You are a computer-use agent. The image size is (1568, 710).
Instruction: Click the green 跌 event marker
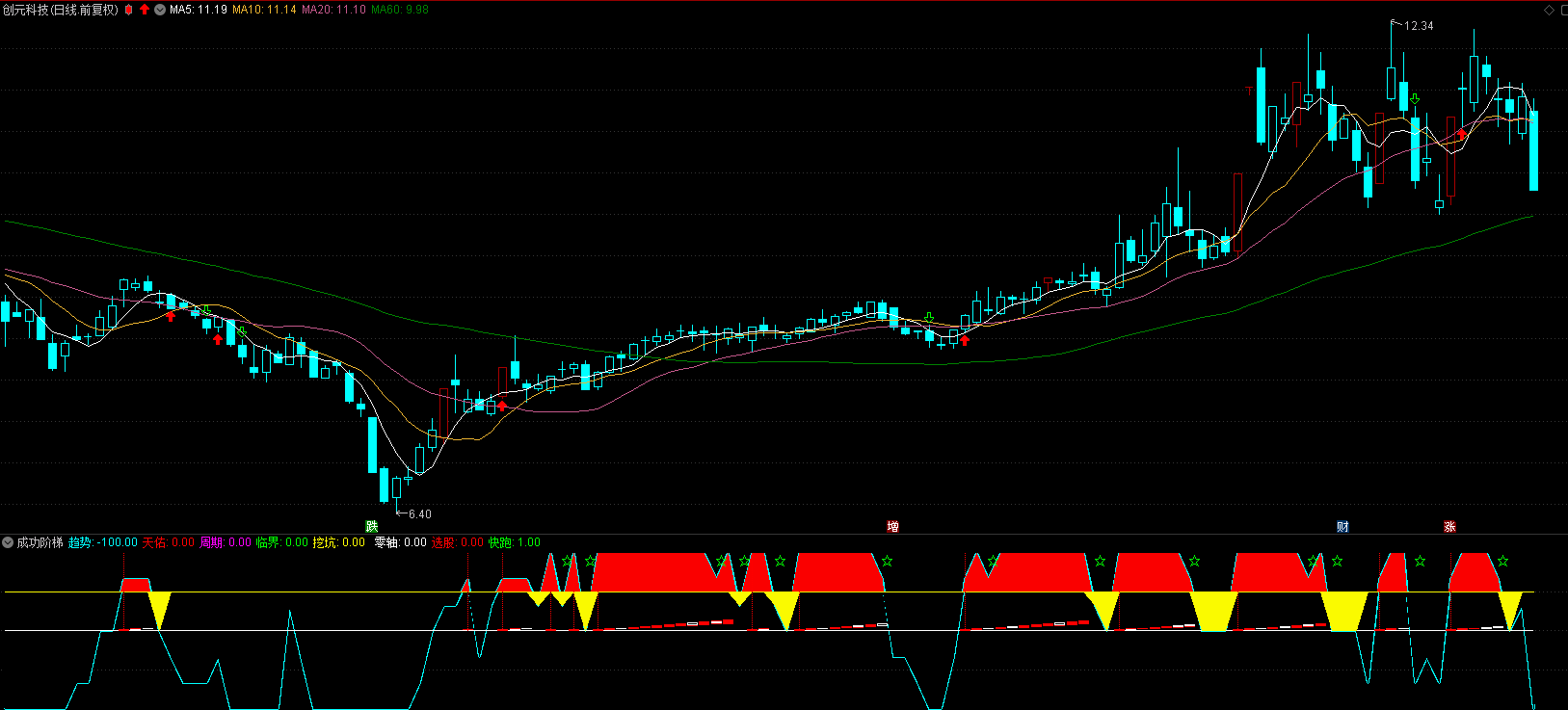pos(372,526)
